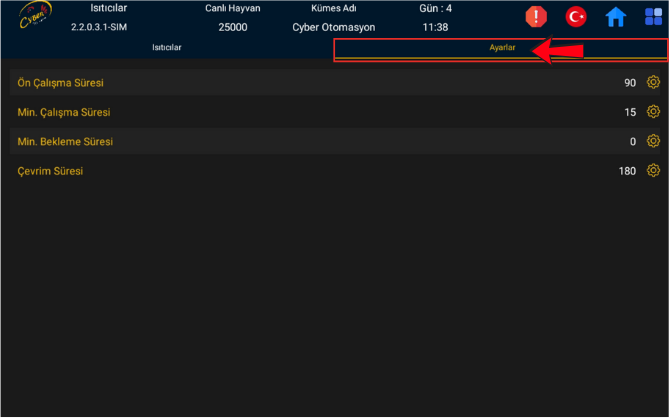The width and height of the screenshot is (669, 418).
Task: Edit Min. Bekleme Süresi via gear icon
Action: point(653,141)
